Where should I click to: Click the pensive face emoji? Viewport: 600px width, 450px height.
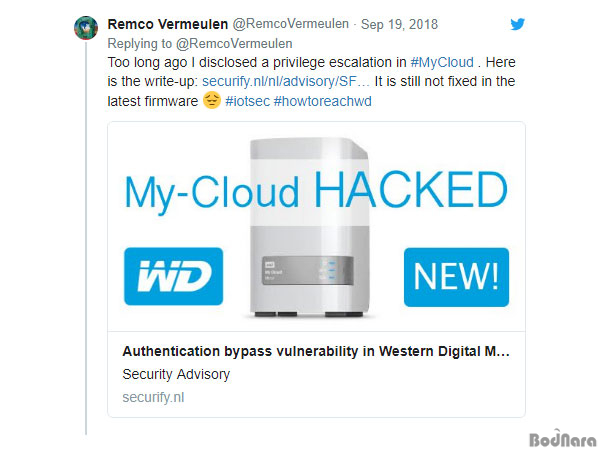pyautogui.click(x=212, y=101)
